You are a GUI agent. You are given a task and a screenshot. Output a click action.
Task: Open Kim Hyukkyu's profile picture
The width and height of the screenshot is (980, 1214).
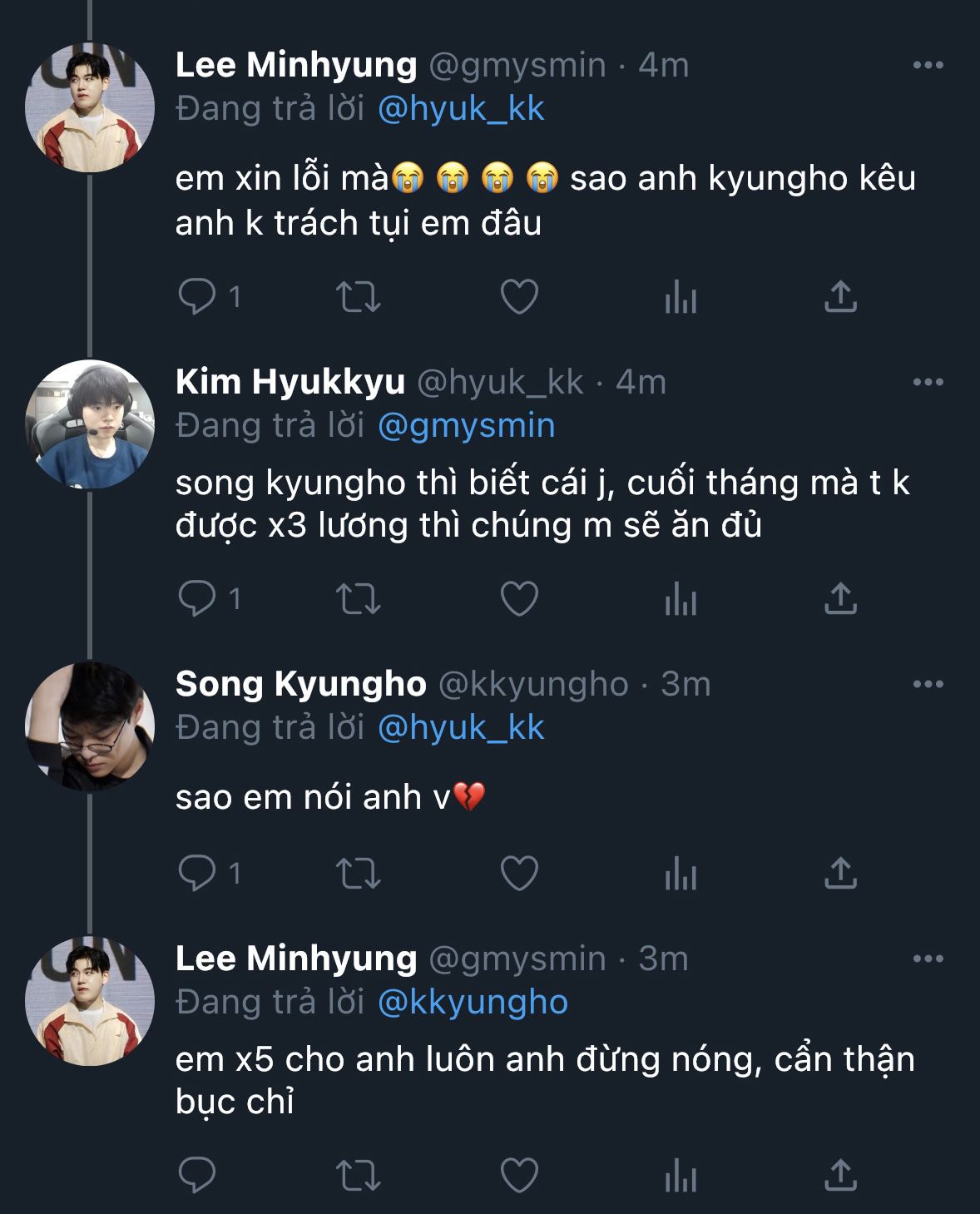pyautogui.click(x=90, y=424)
